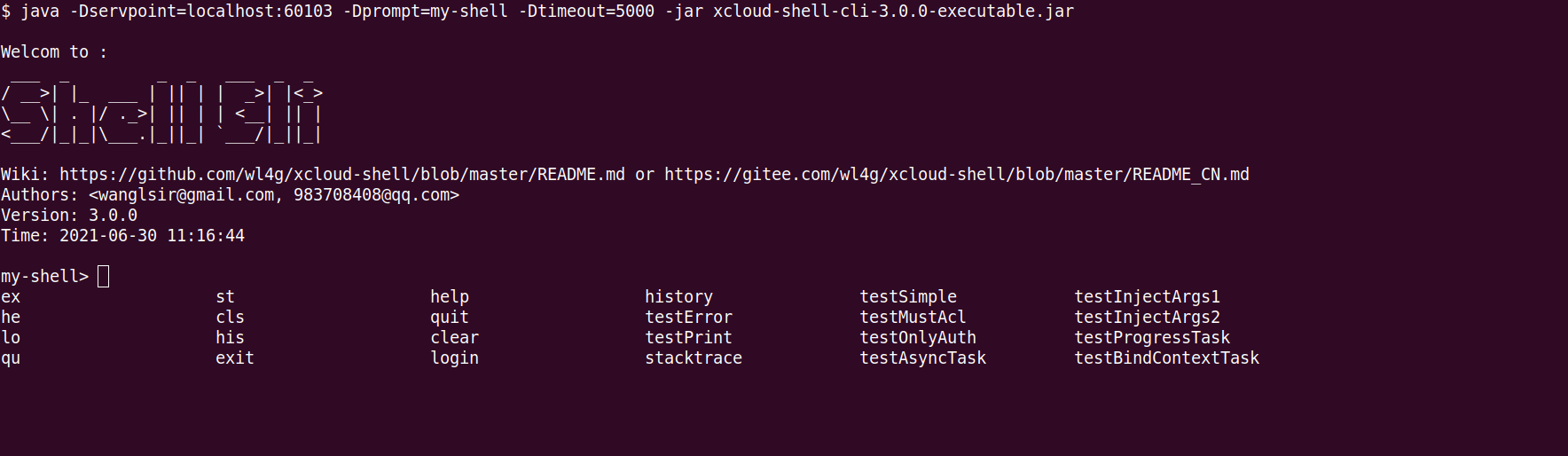Click the 'testOnlyAuth' completion entry

coord(918,338)
